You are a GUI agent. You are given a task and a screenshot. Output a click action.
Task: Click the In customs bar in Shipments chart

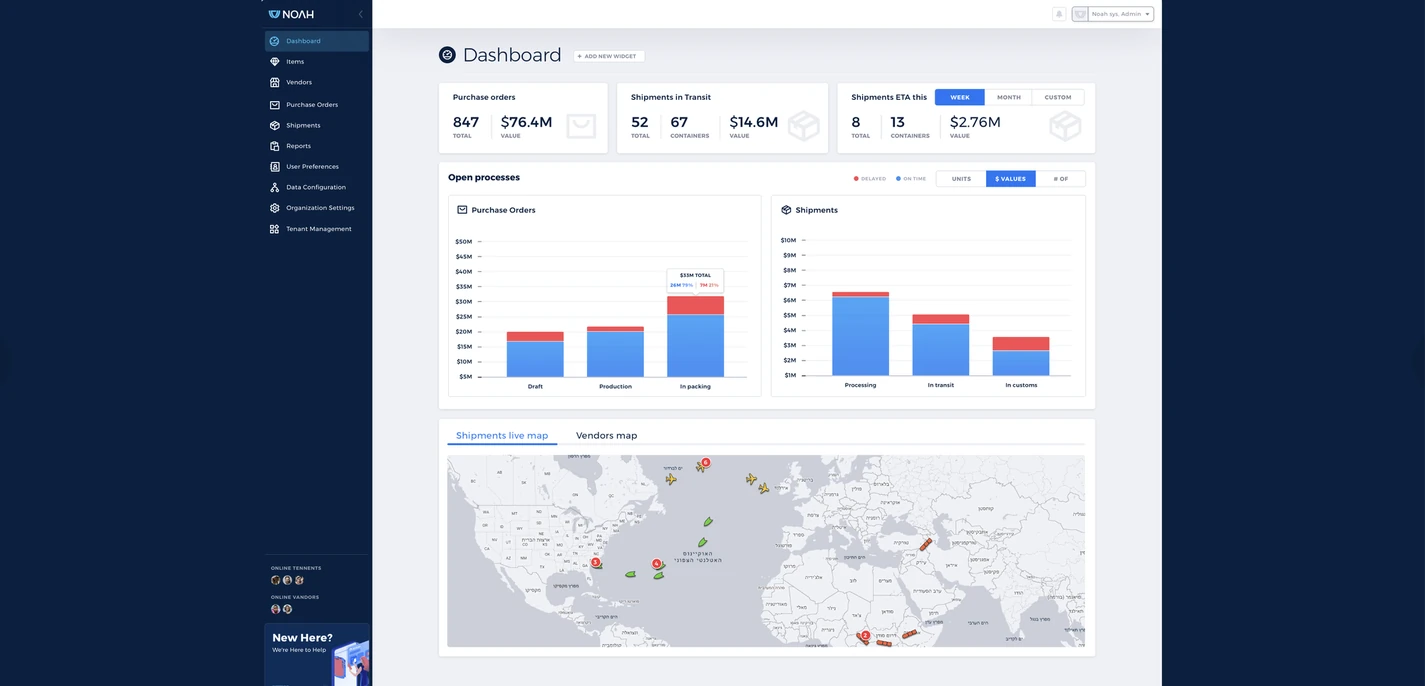(1021, 357)
